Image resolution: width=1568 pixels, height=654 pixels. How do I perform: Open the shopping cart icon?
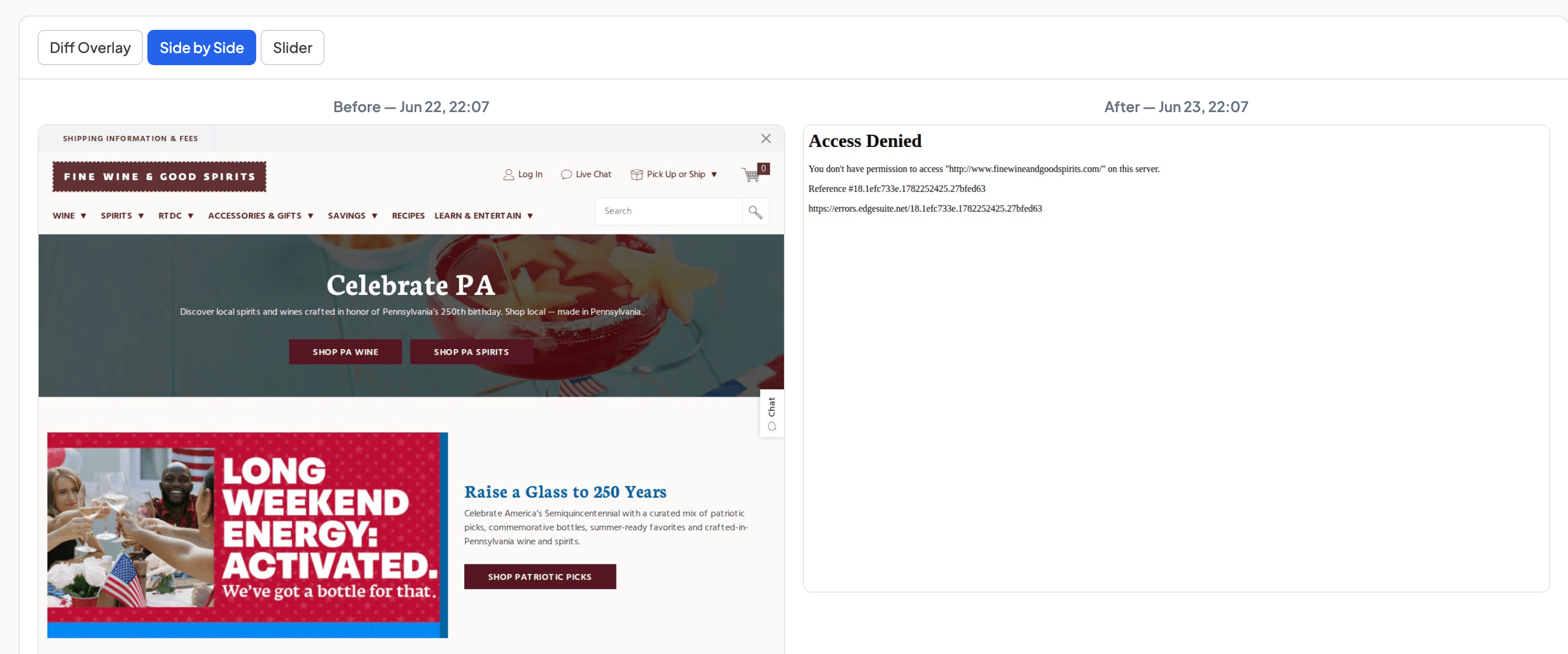755,173
